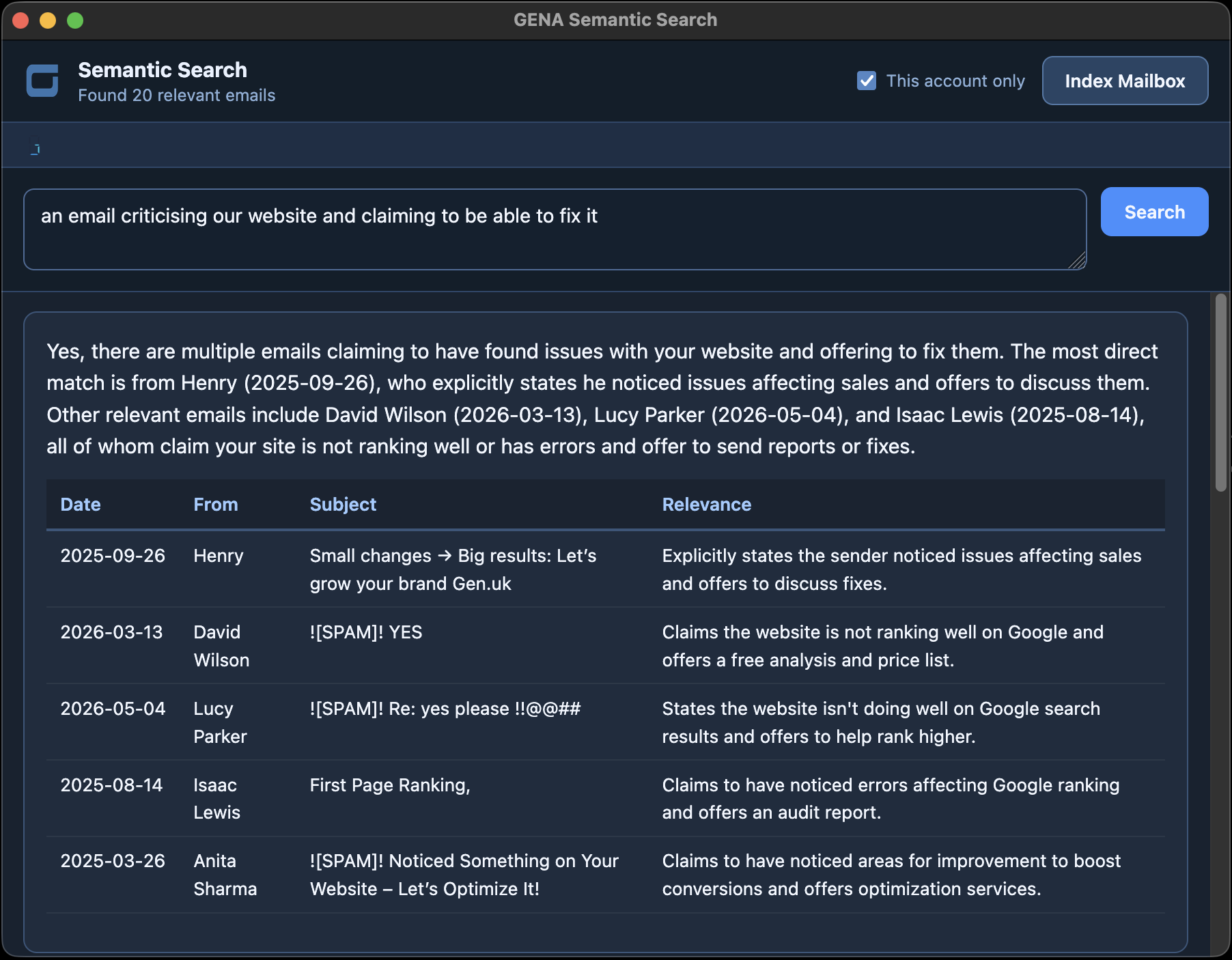Click the GENA Semantic Search window title
The height and width of the screenshot is (960, 1232).
point(615,20)
